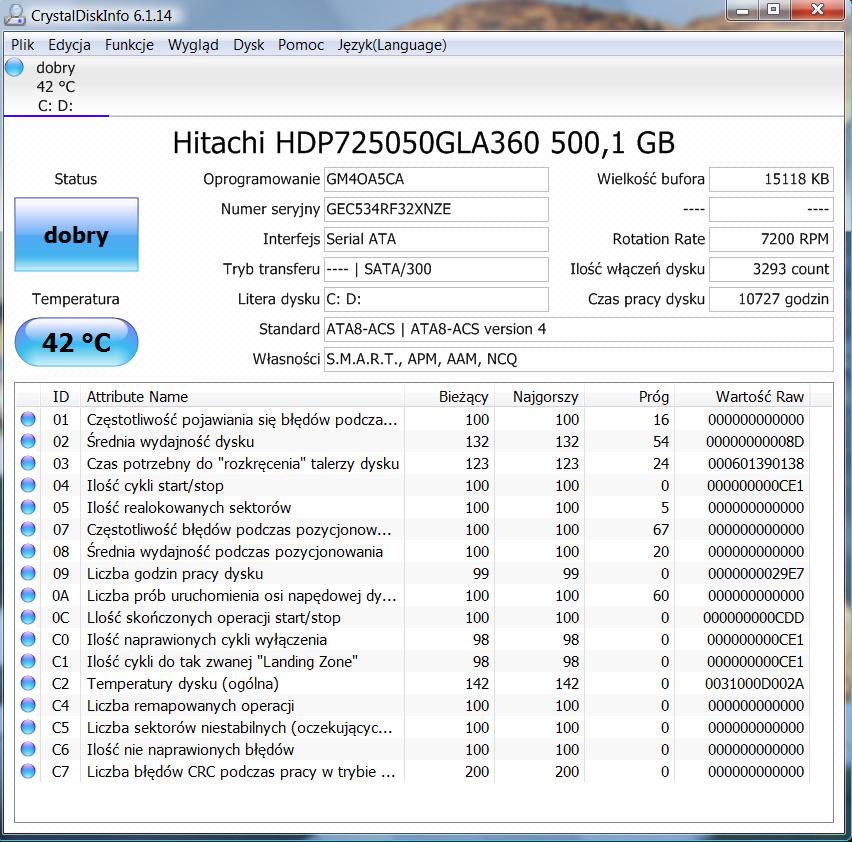The image size is (852, 842).
Task: Click status circle icon of attribute 04
Action: 28,485
